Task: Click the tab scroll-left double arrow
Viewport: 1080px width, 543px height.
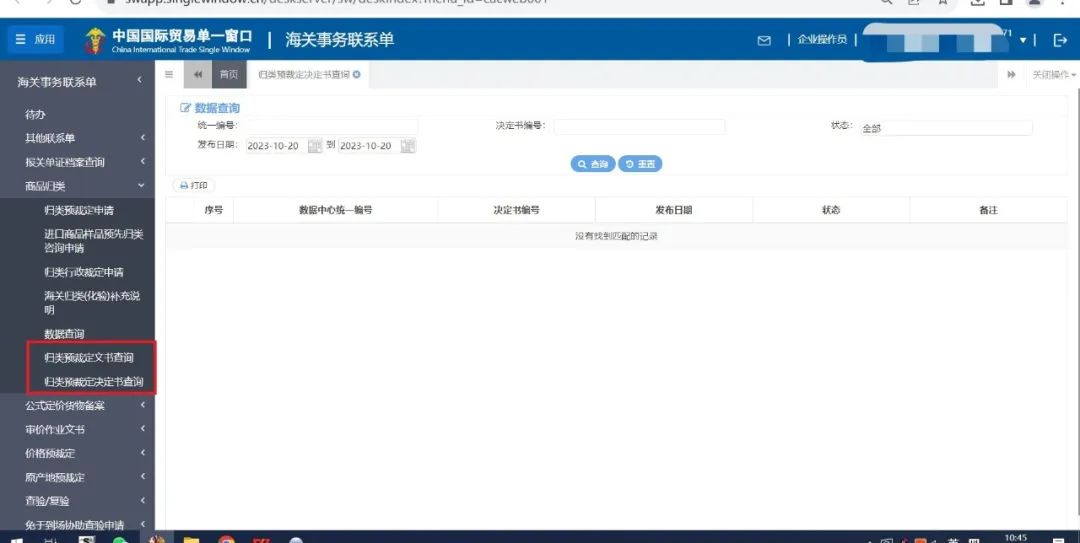Action: tap(198, 74)
